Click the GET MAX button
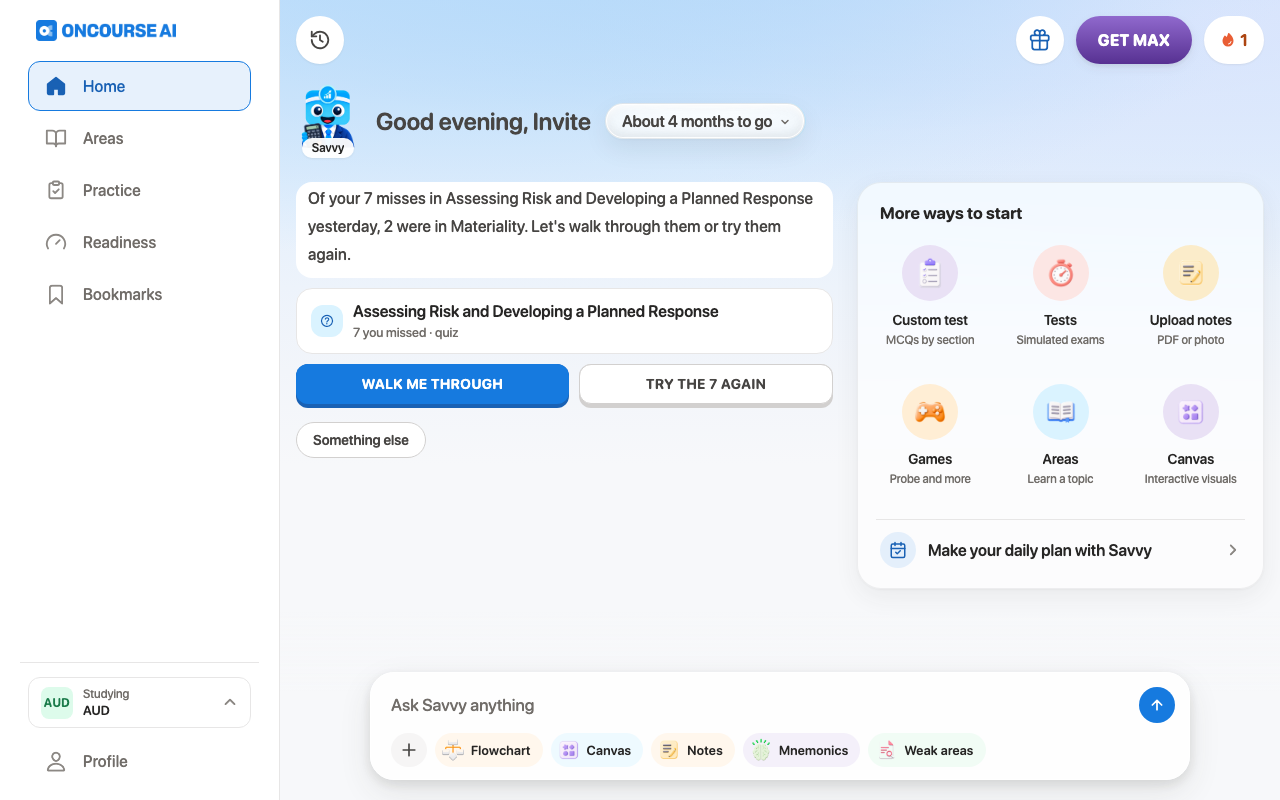This screenshot has width=1280, height=800. (x=1134, y=40)
